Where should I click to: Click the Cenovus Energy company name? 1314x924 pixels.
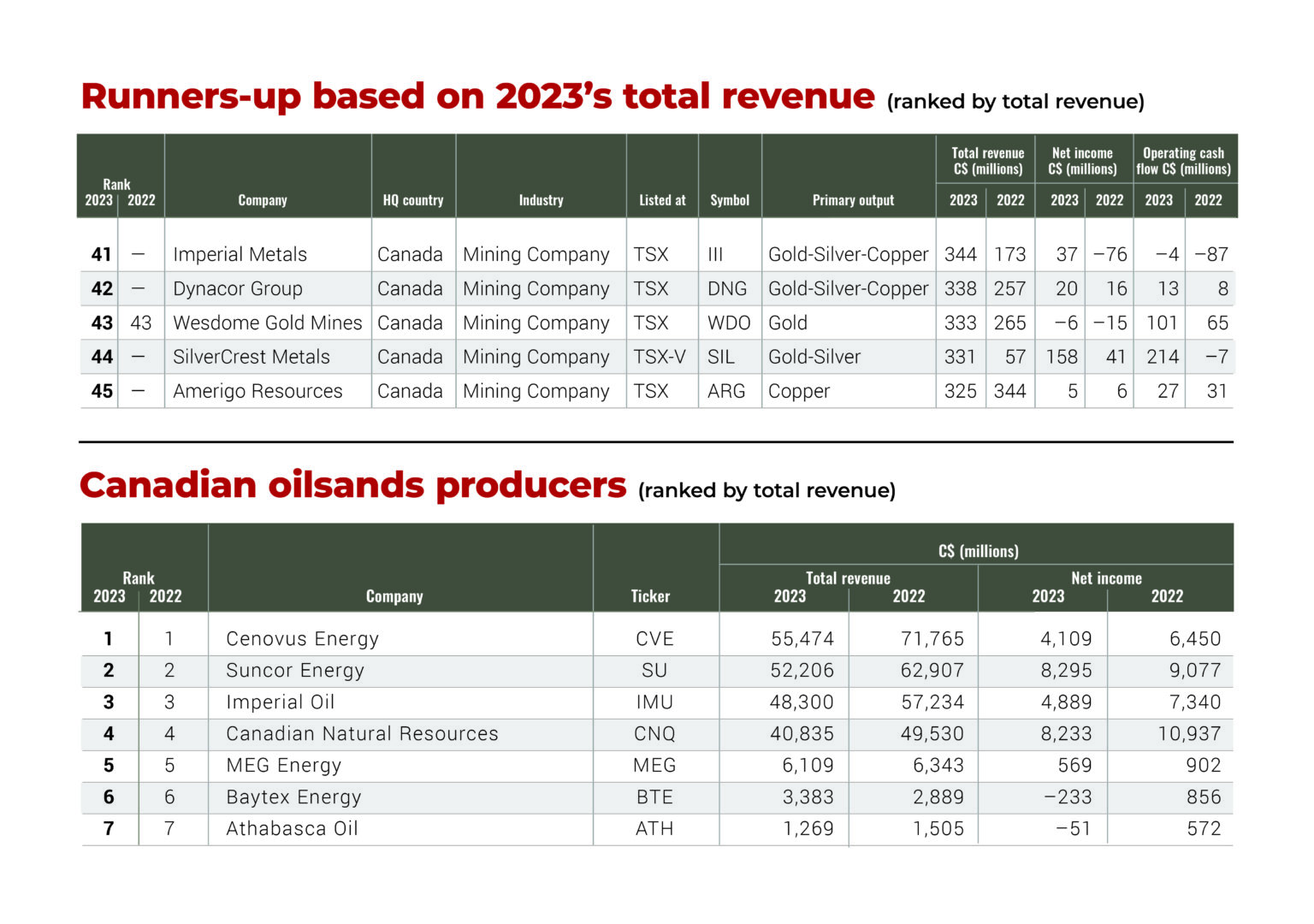(302, 638)
